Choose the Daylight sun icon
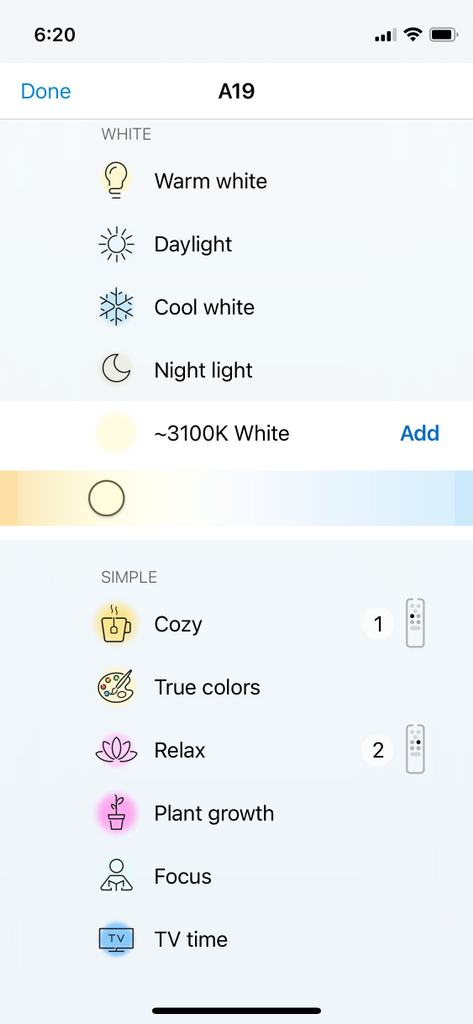 [x=116, y=244]
